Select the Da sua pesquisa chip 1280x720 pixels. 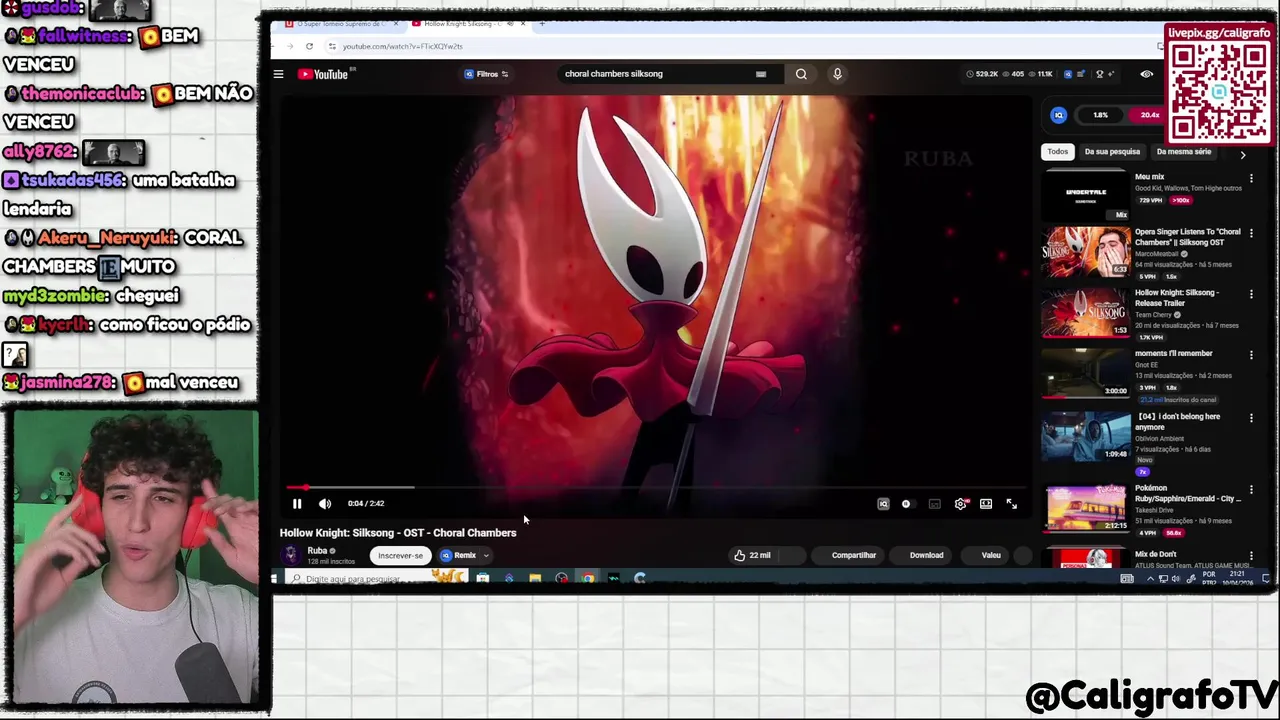point(1112,152)
